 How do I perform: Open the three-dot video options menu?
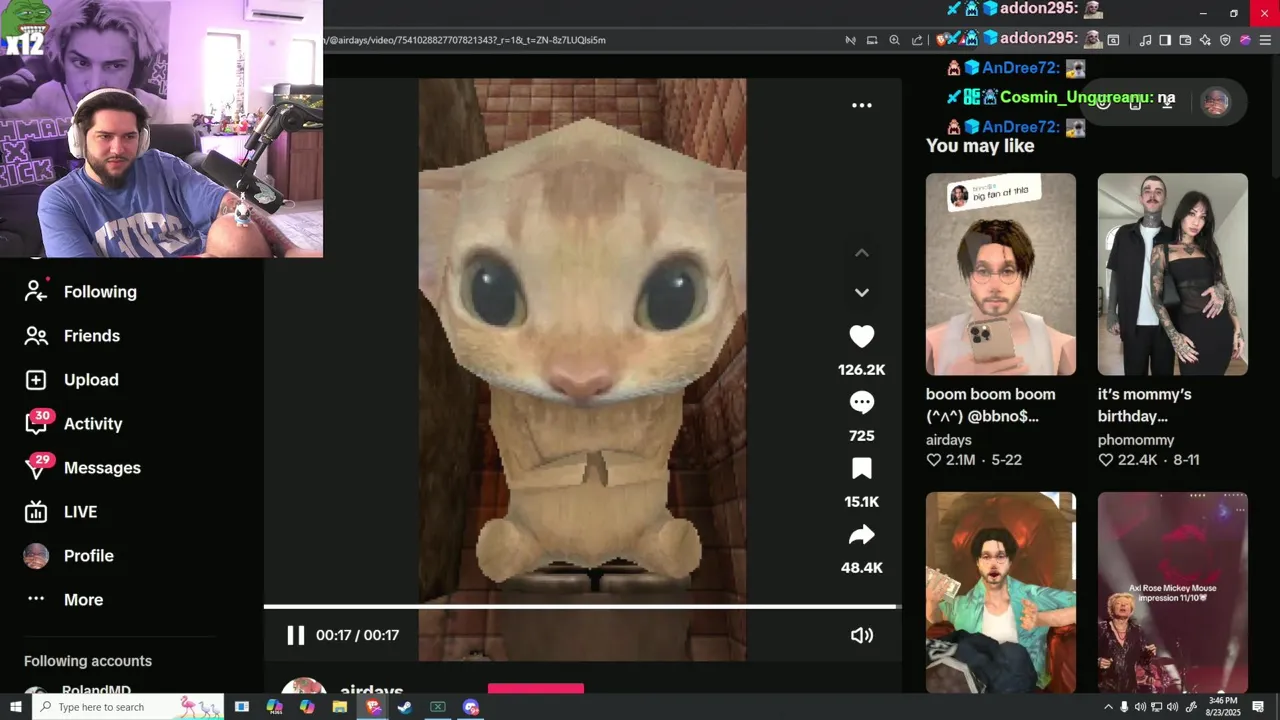[861, 105]
